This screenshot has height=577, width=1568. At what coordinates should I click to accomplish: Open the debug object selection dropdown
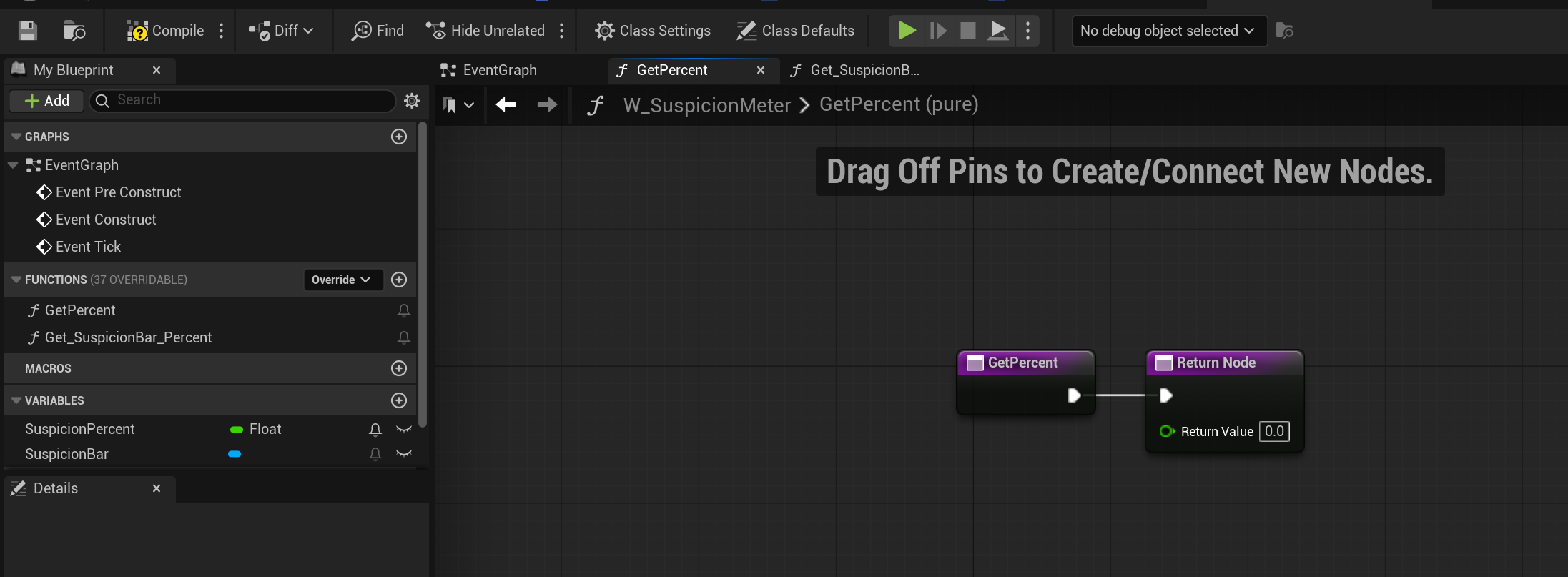tap(1169, 31)
